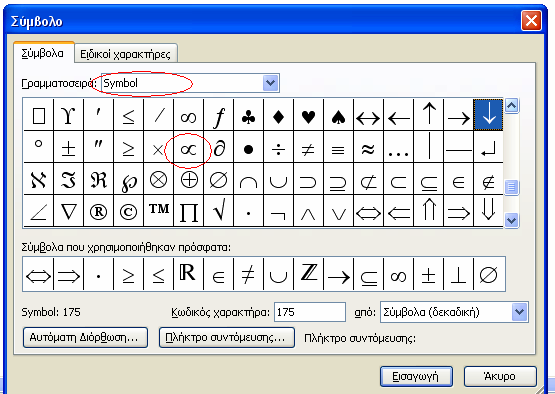Choose the proper subset ⊂ symbol

pyautogui.click(x=399, y=179)
